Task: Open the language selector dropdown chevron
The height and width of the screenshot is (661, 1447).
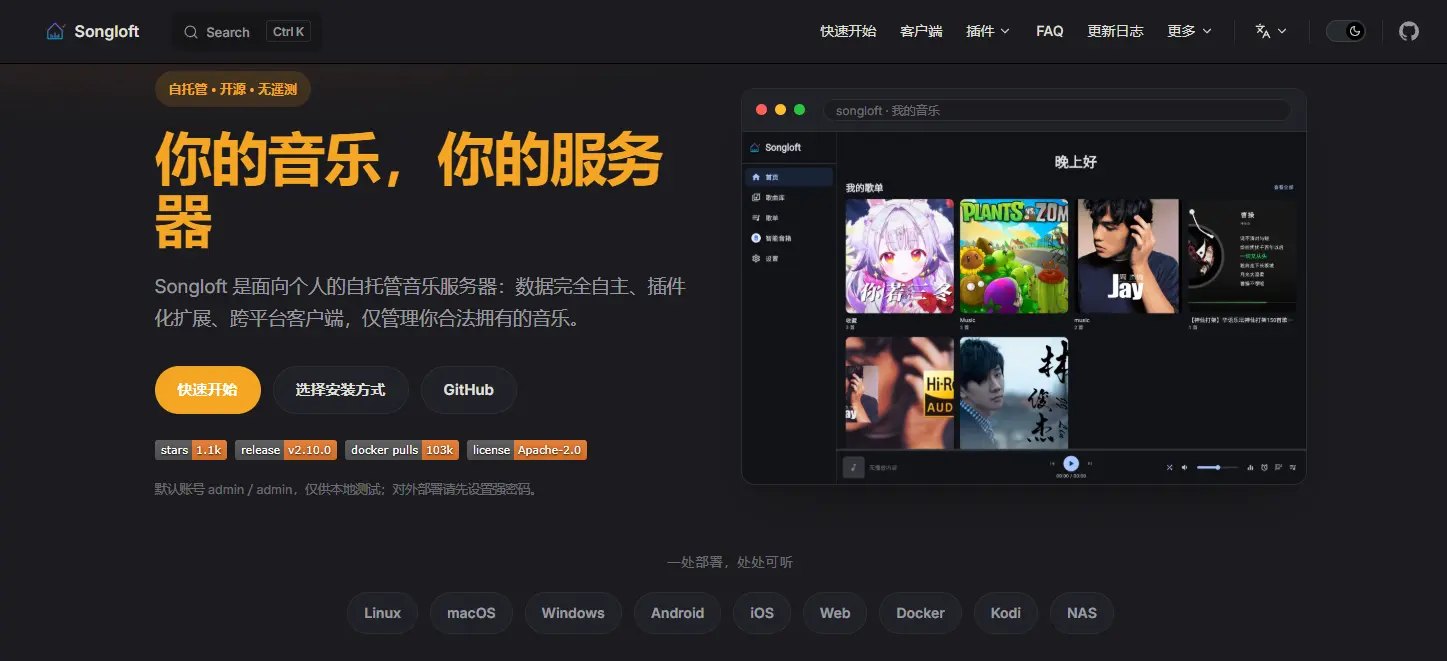Action: (x=1282, y=32)
